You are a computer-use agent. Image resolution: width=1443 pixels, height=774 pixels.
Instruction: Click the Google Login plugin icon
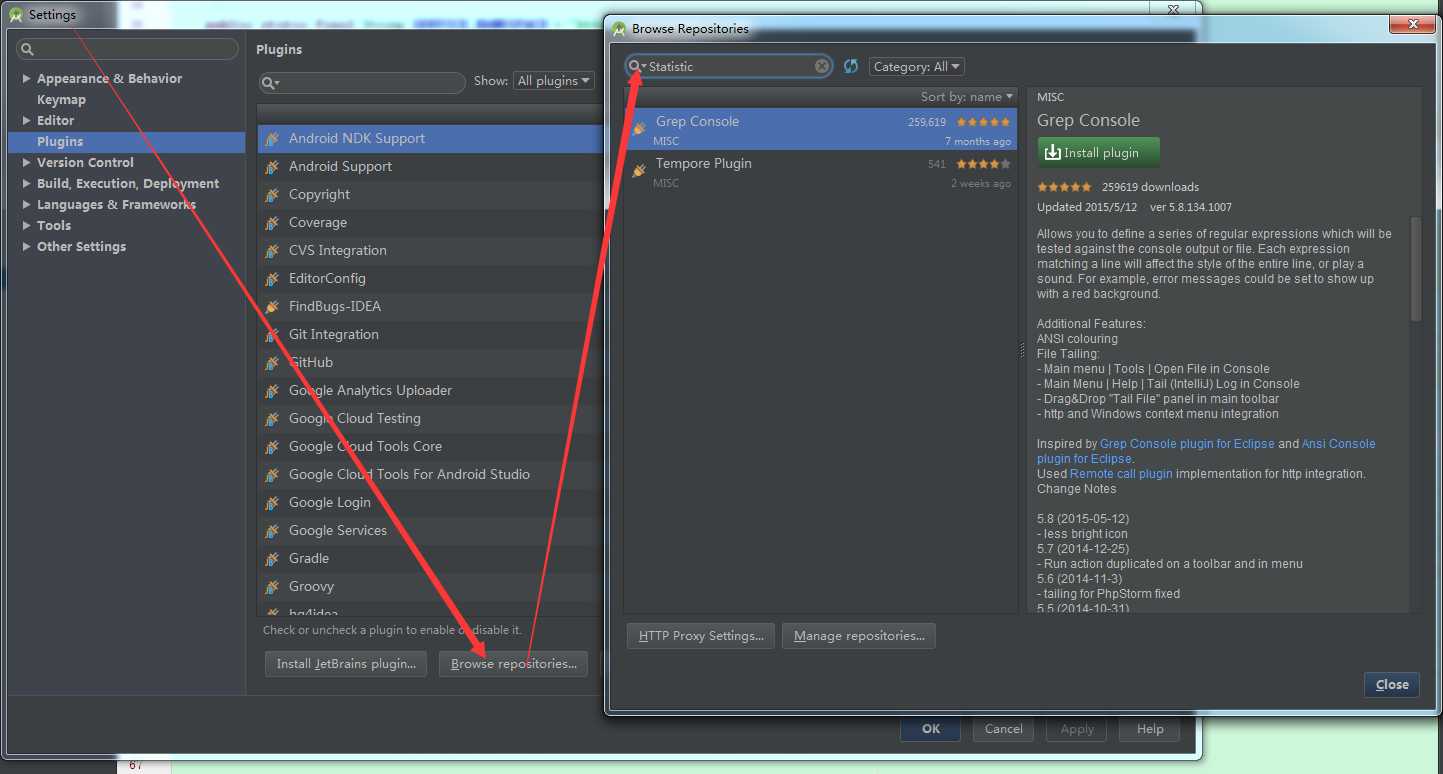[271, 503]
